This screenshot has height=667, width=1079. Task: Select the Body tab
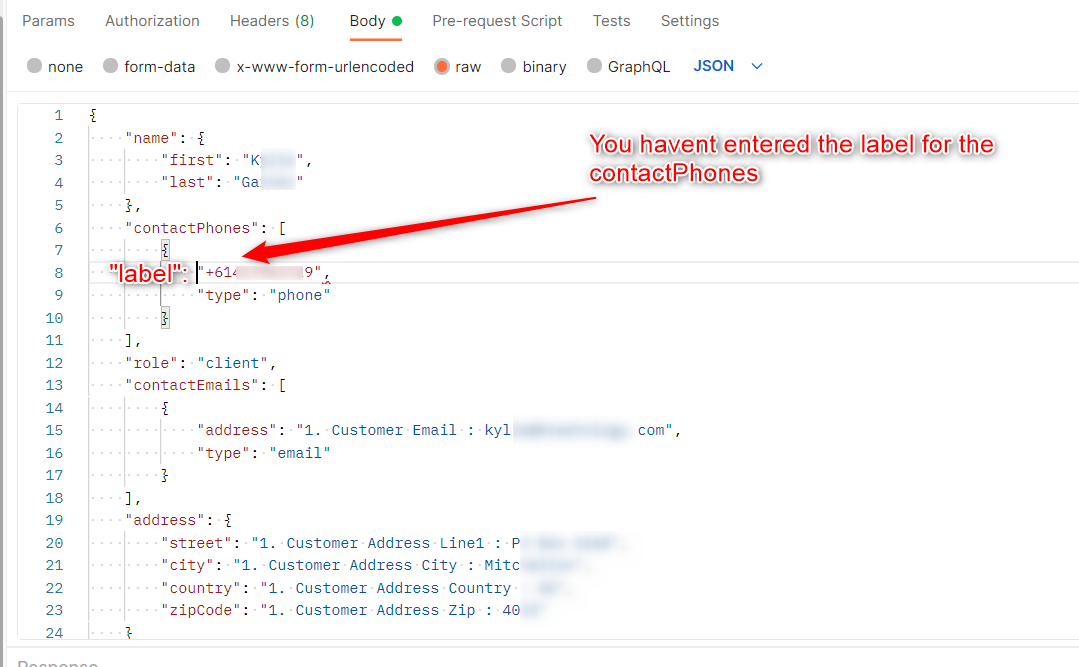point(375,21)
